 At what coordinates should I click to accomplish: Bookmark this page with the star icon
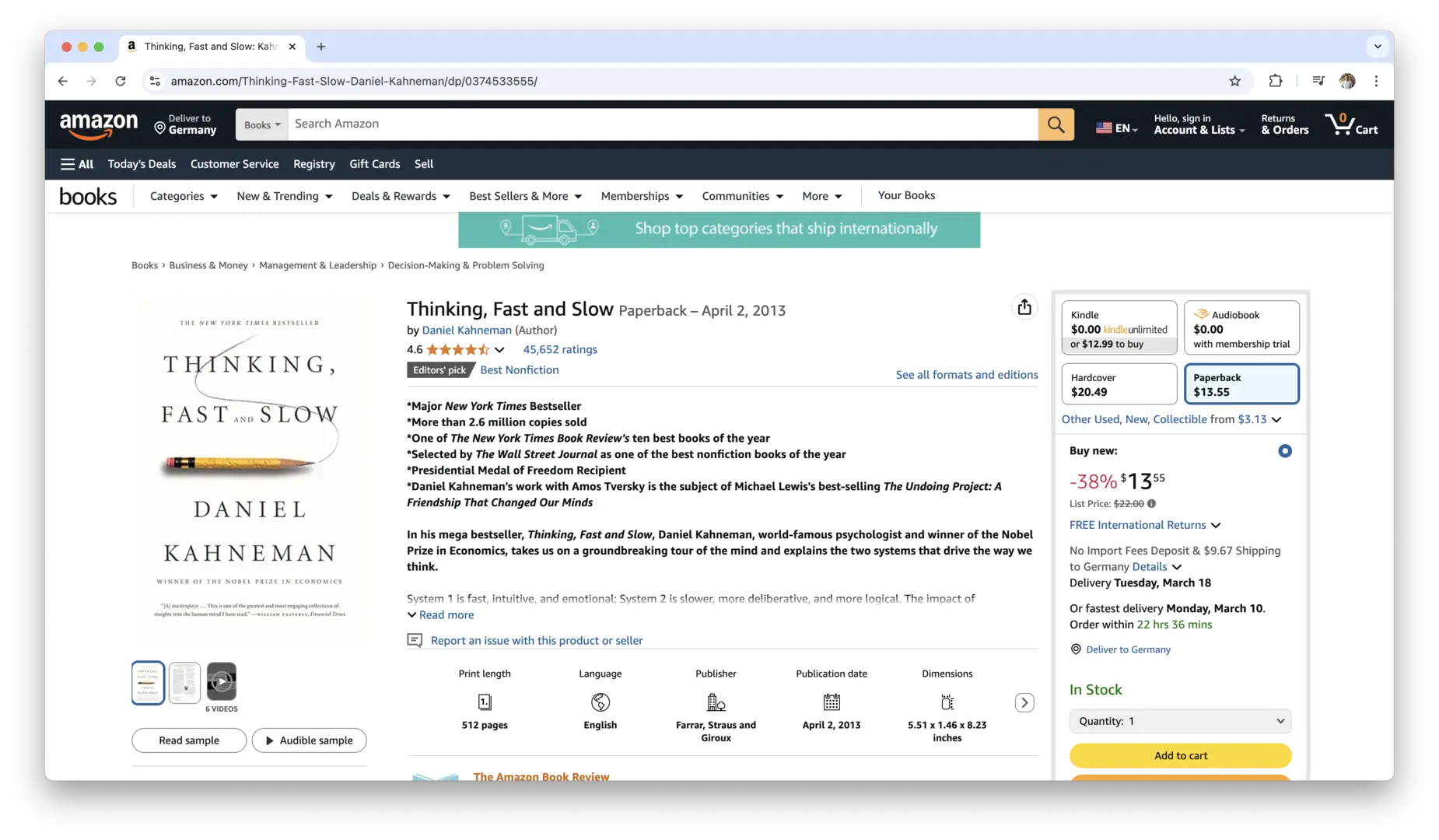pos(1234,81)
